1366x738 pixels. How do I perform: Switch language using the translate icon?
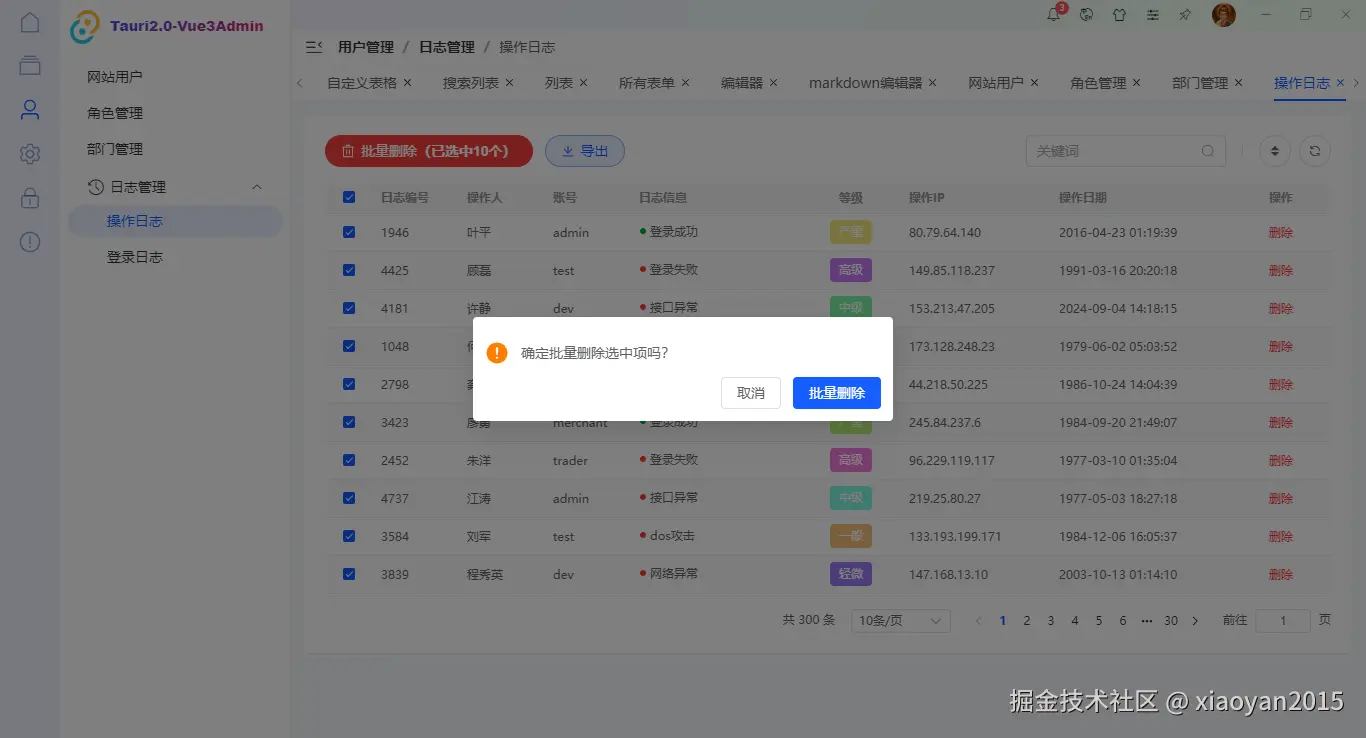click(x=1084, y=14)
